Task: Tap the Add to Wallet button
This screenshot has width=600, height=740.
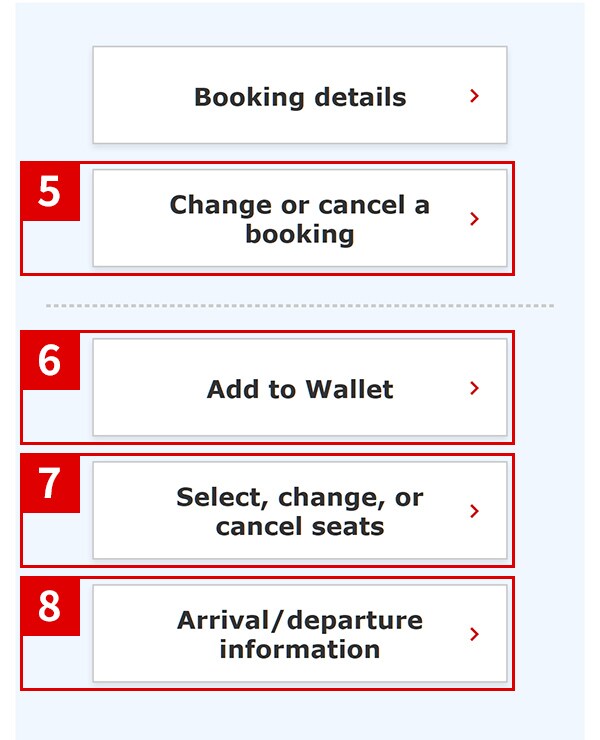Action: point(300,387)
